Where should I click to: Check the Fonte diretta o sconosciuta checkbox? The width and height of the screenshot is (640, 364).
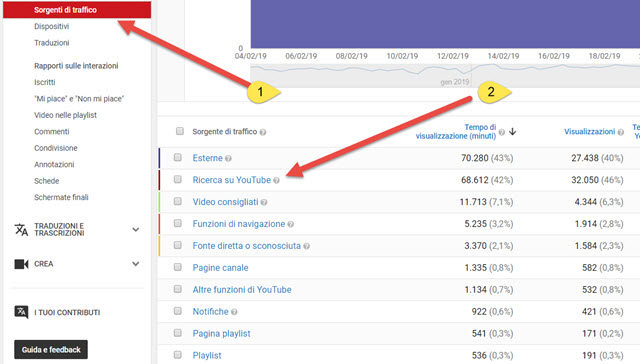[x=178, y=245]
